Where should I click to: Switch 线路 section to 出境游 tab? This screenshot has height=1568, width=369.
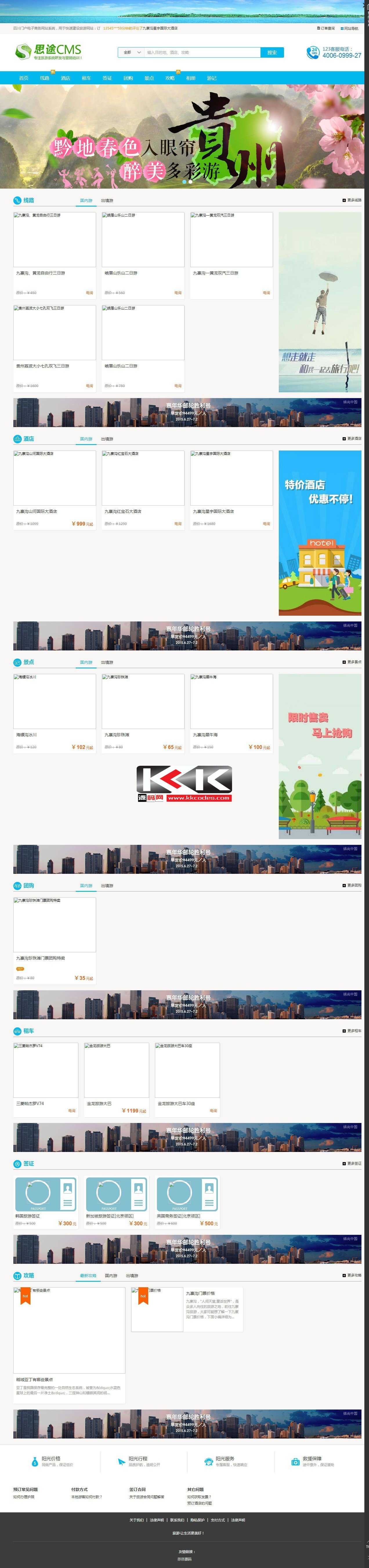pos(107,200)
